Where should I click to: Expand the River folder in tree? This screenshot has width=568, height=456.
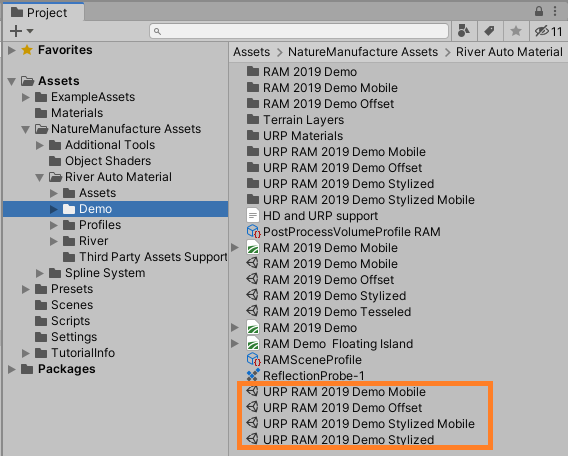tap(54, 241)
